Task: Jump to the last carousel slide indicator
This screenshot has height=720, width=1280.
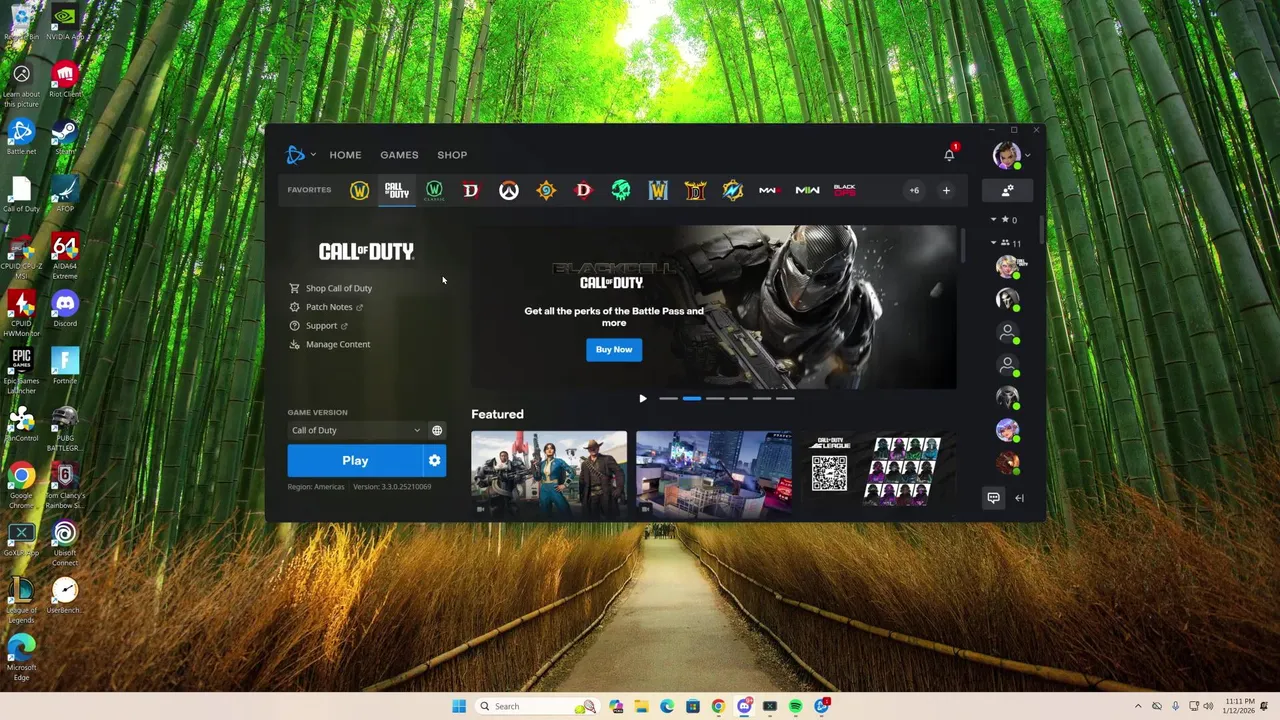Action: click(x=785, y=399)
